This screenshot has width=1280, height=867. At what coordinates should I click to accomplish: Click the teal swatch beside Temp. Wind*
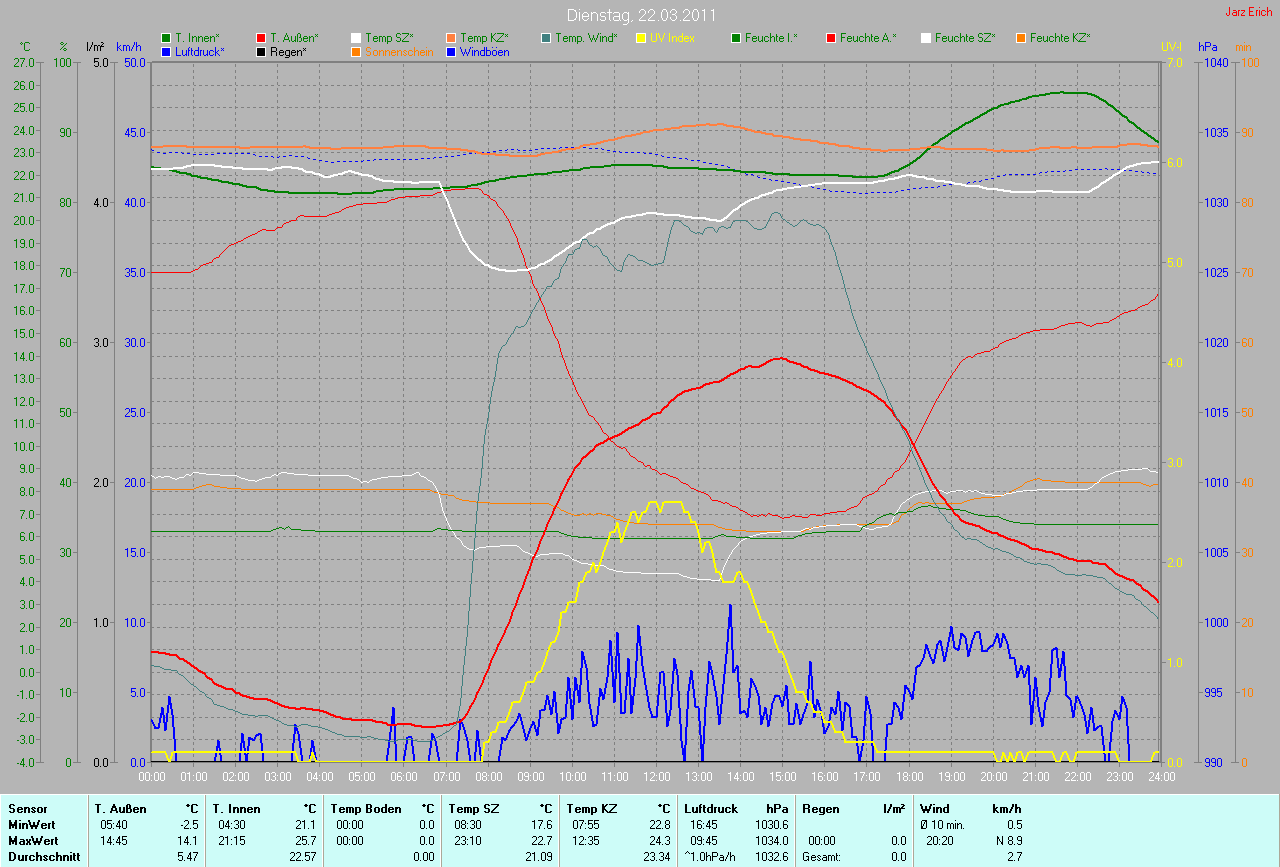tap(546, 38)
